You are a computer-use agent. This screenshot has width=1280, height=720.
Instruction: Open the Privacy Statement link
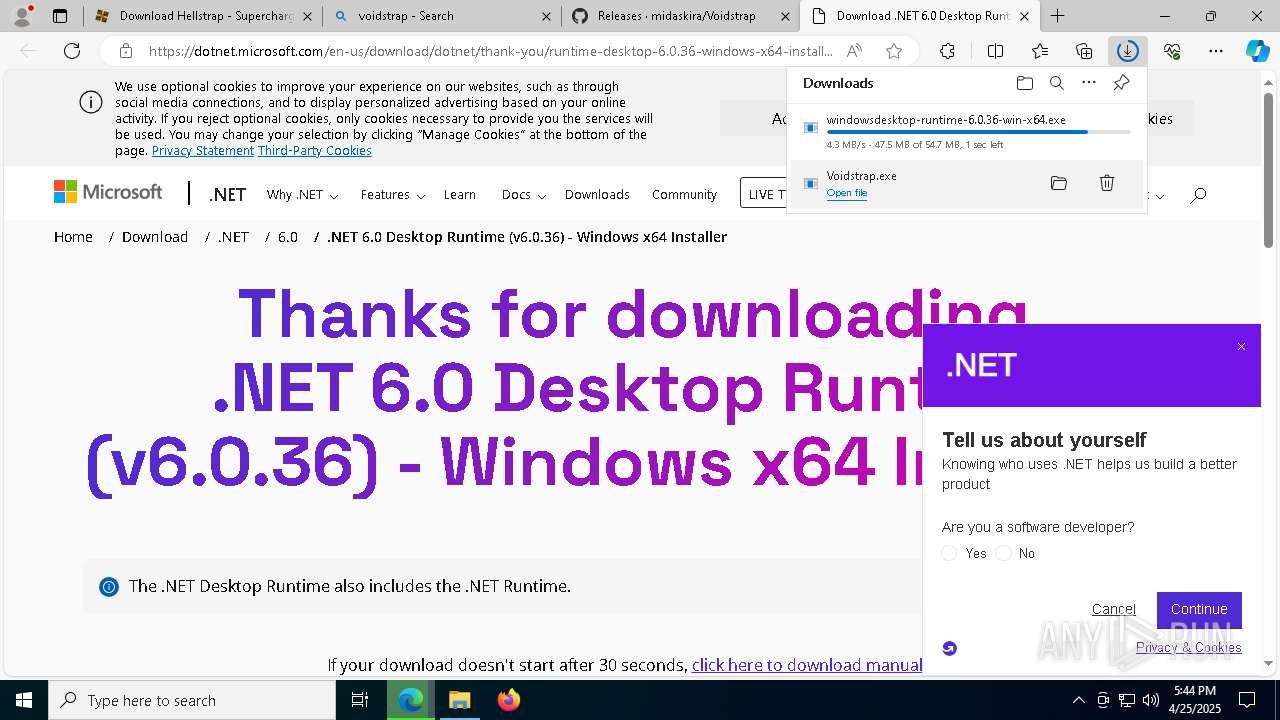pos(203,151)
